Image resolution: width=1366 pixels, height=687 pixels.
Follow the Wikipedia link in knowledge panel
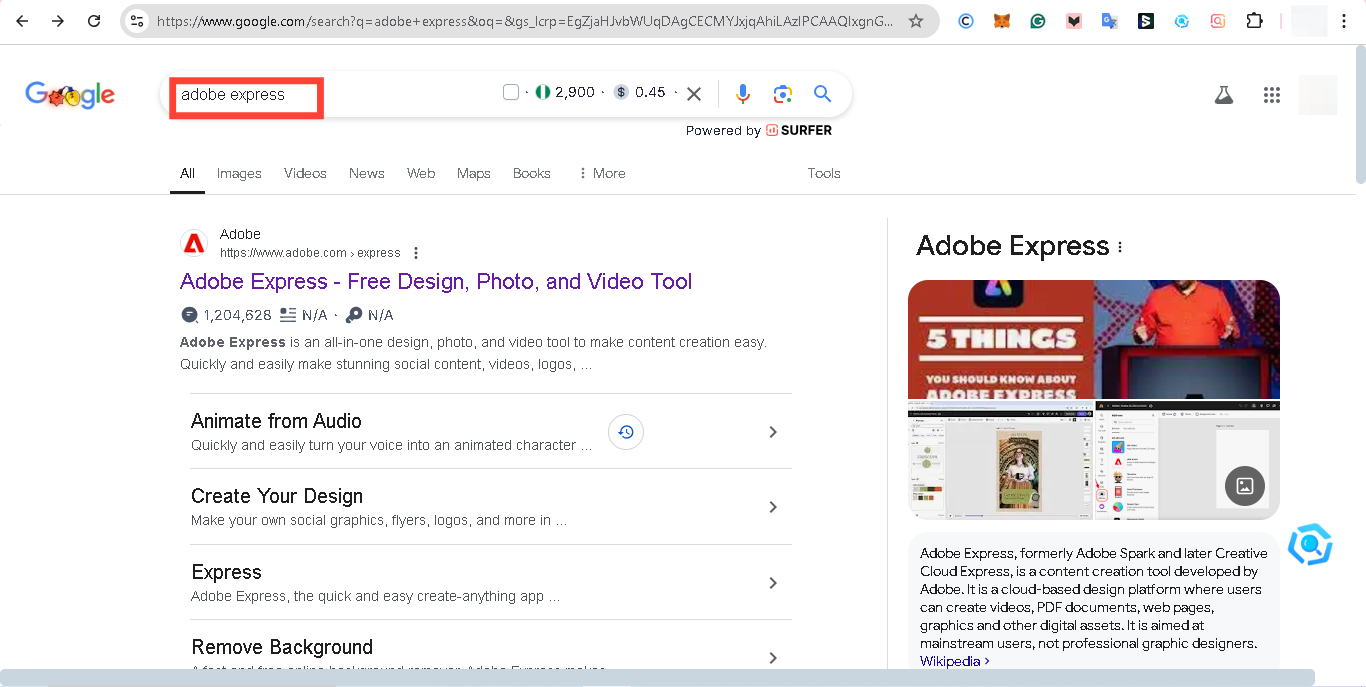955,661
